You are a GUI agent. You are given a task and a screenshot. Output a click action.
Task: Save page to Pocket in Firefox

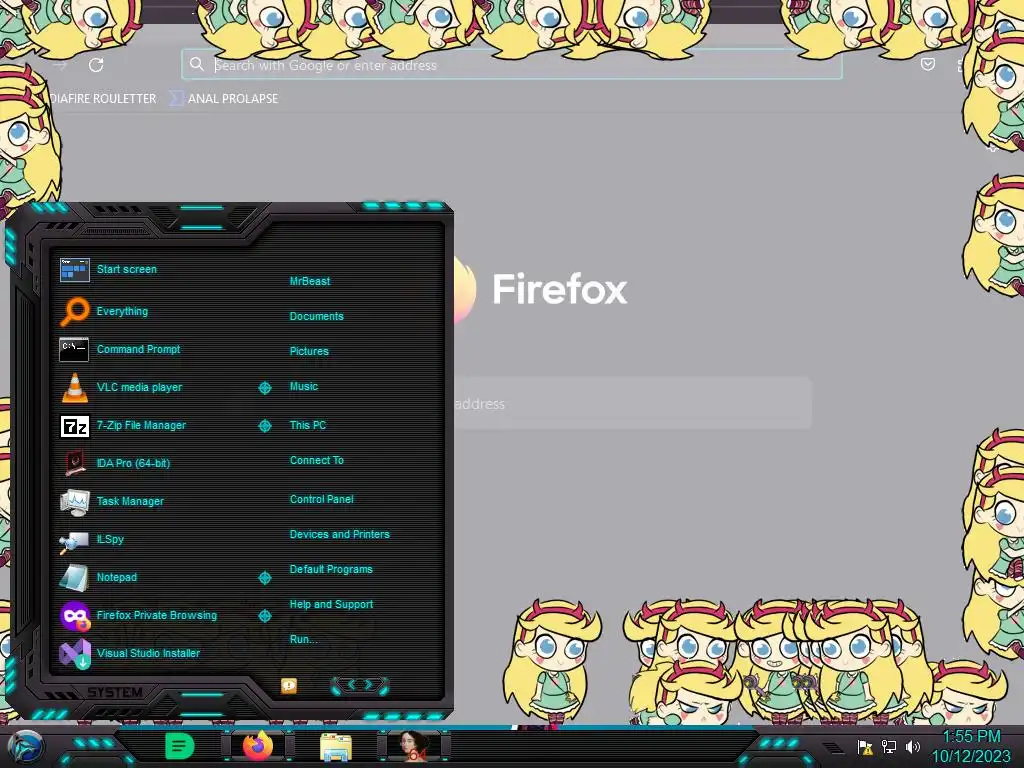pyautogui.click(x=927, y=64)
